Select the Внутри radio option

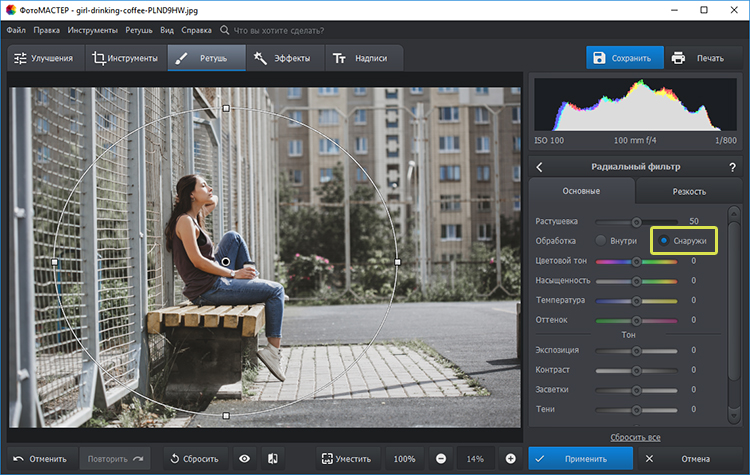[x=601, y=240]
